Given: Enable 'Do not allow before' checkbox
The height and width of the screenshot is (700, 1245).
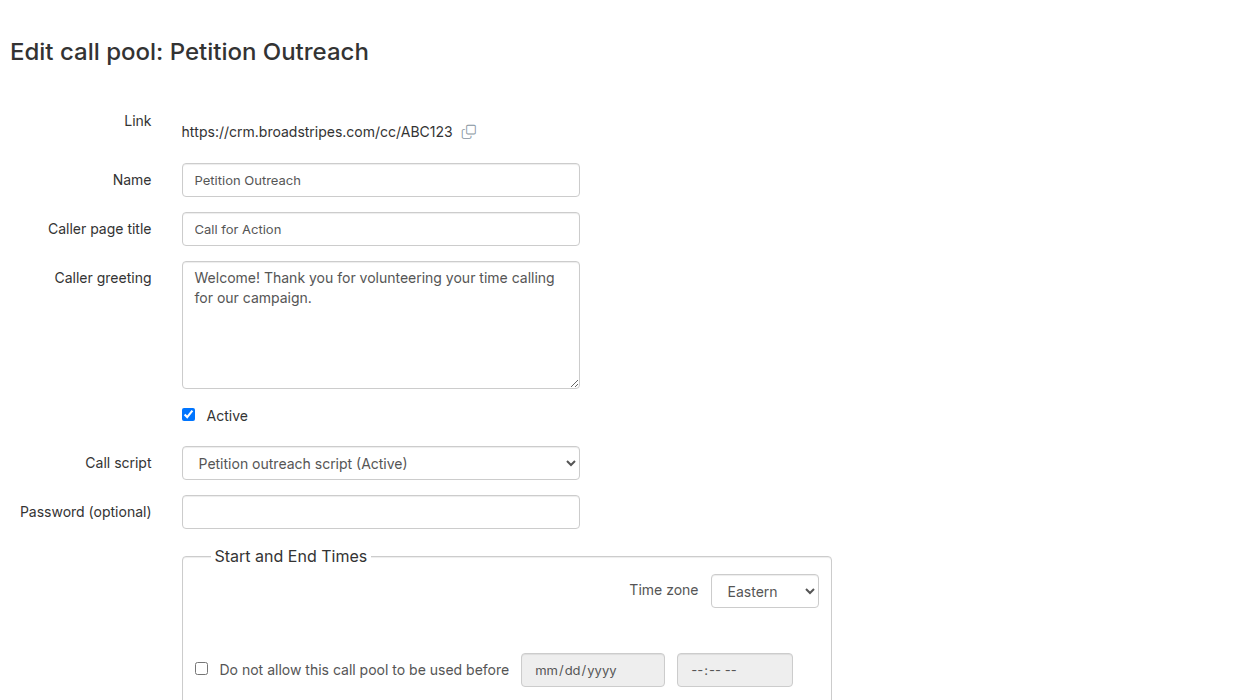Looking at the screenshot, I should point(202,669).
